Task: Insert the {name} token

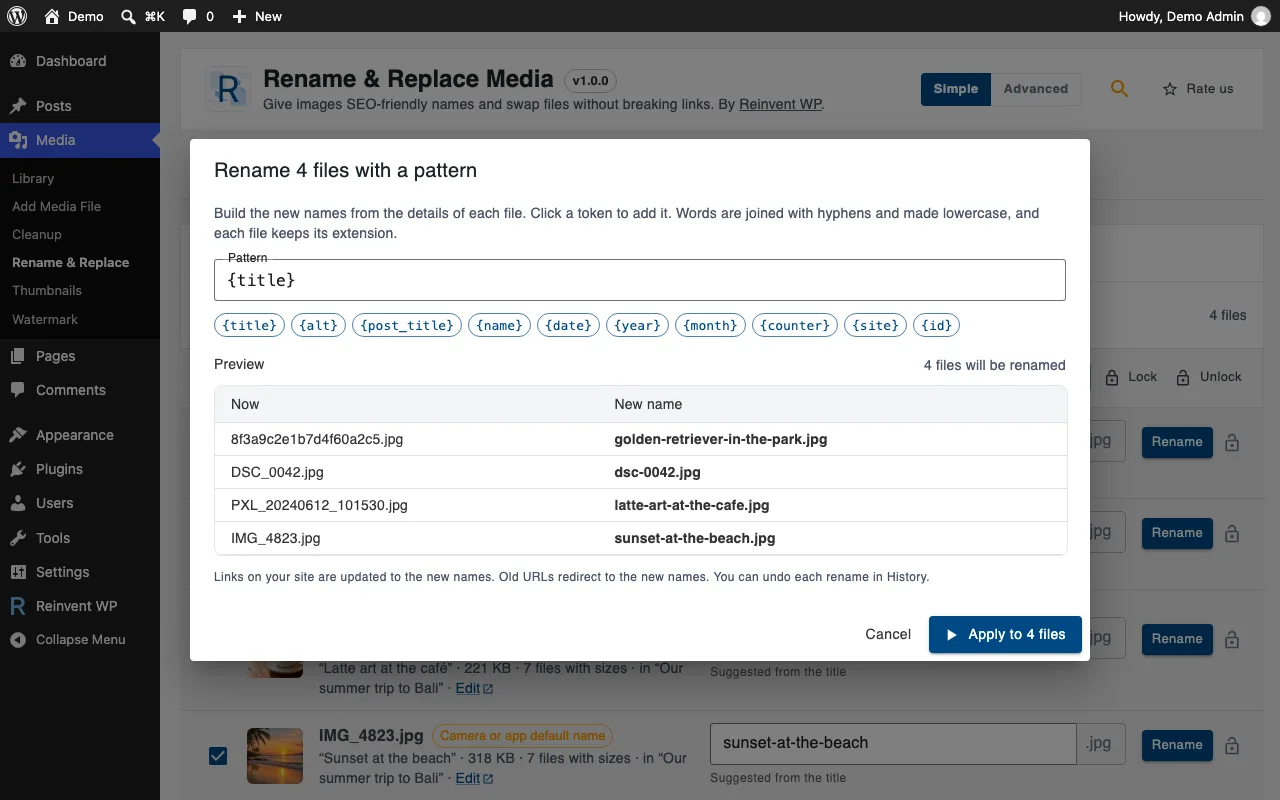Action: pos(500,325)
